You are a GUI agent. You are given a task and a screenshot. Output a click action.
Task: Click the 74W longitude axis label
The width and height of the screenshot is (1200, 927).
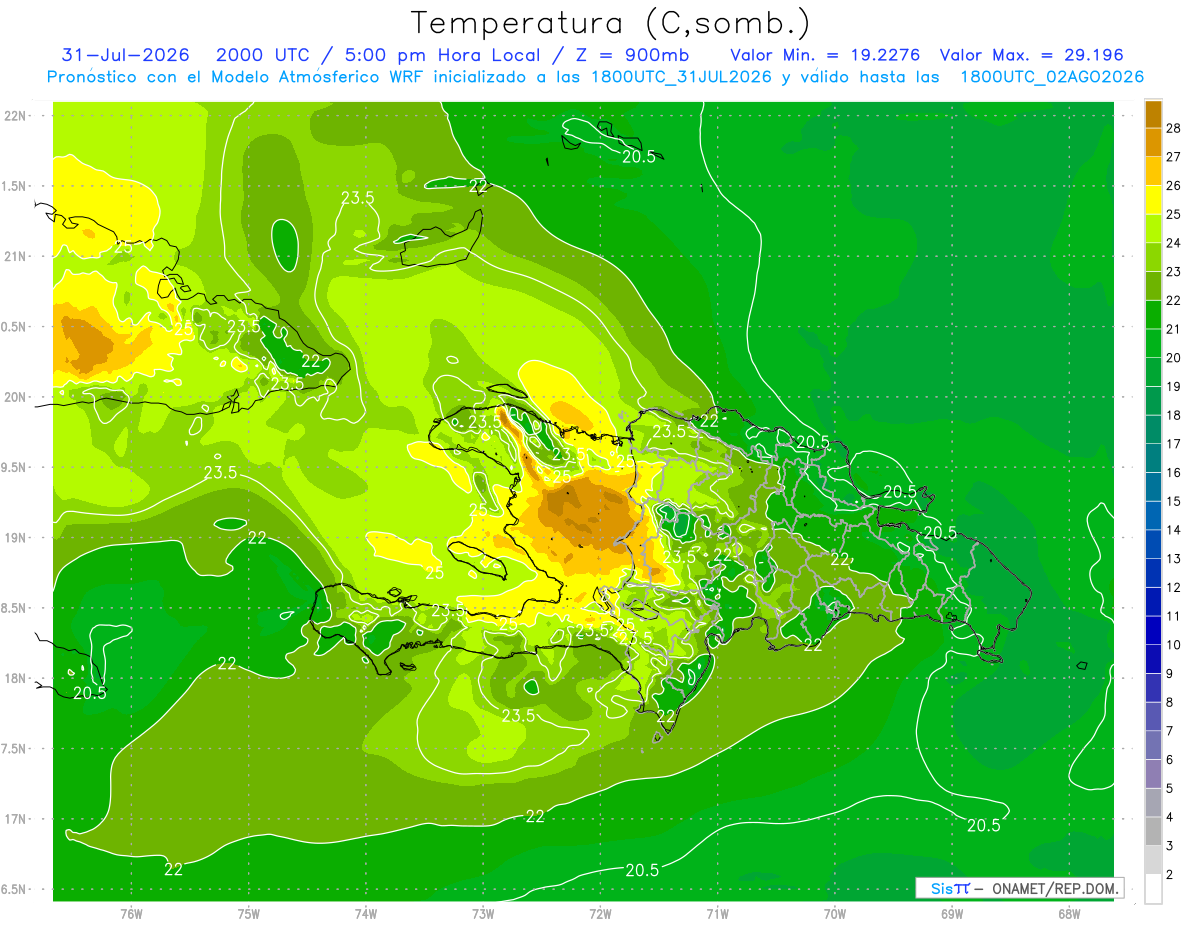click(366, 913)
